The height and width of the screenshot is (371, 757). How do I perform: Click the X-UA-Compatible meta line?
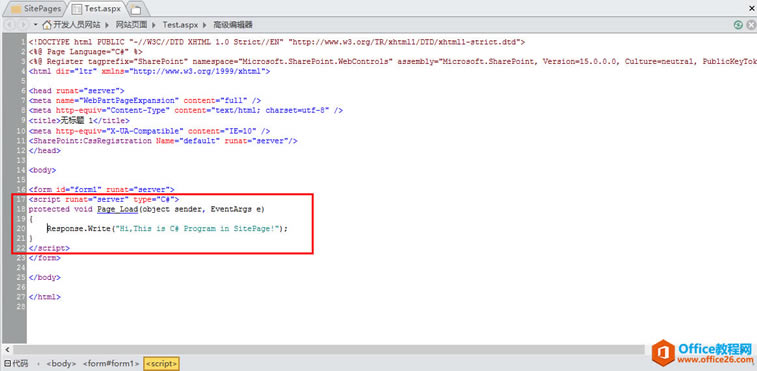[x=149, y=131]
